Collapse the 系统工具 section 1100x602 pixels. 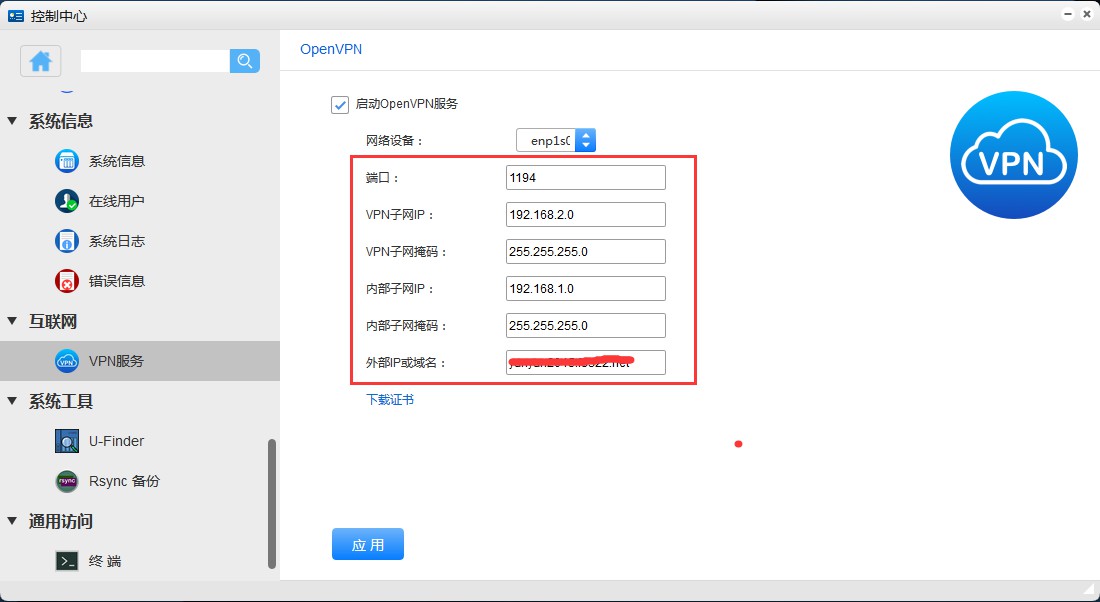[x=13, y=401]
